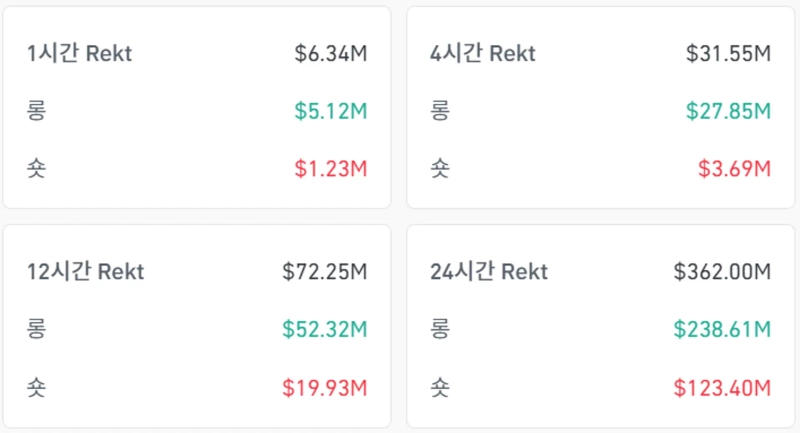The width and height of the screenshot is (800, 433).
Task: Select the $362.00M total amount
Action: (722, 271)
